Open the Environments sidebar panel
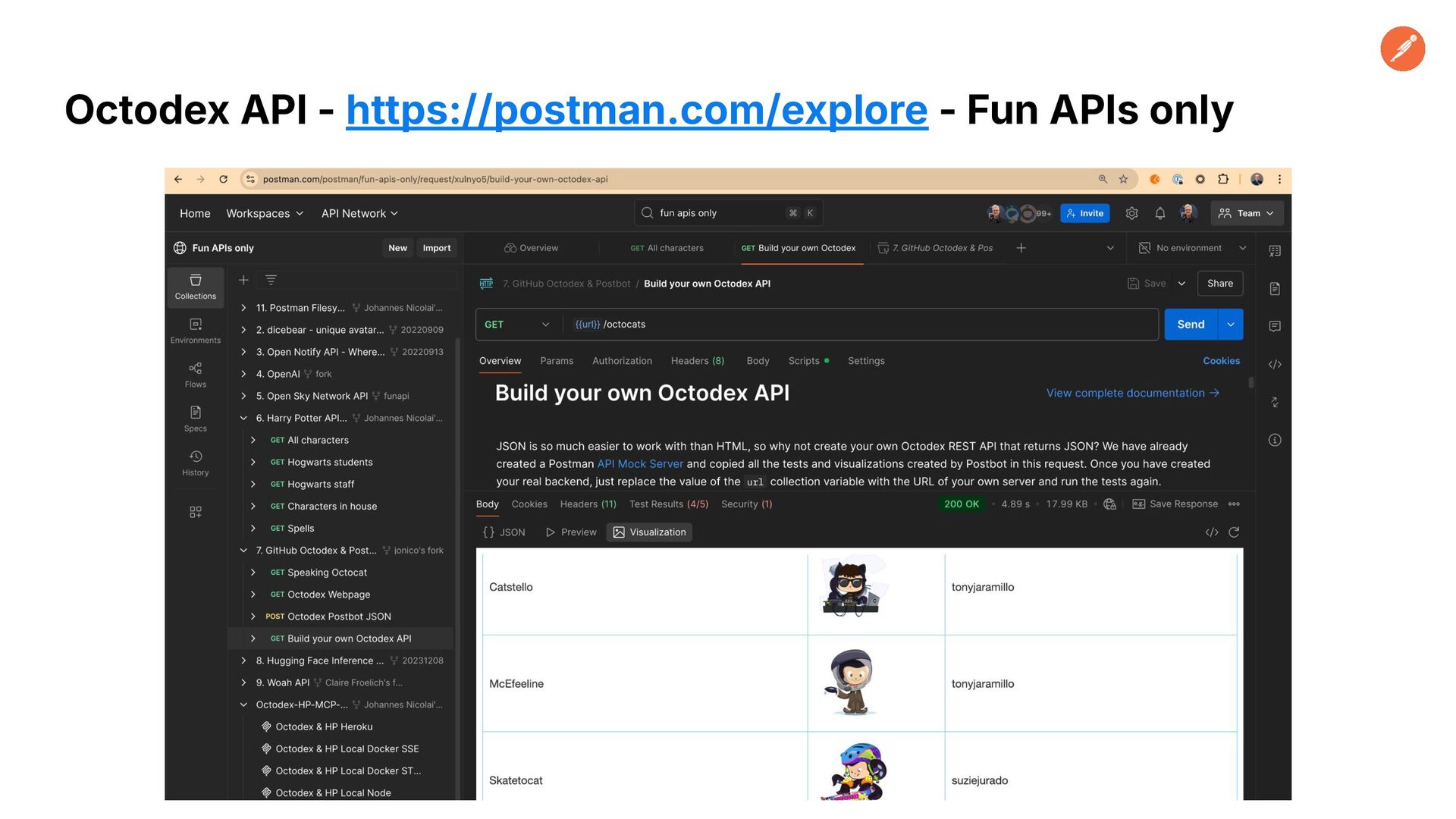The height and width of the screenshot is (819, 1456). pyautogui.click(x=196, y=331)
